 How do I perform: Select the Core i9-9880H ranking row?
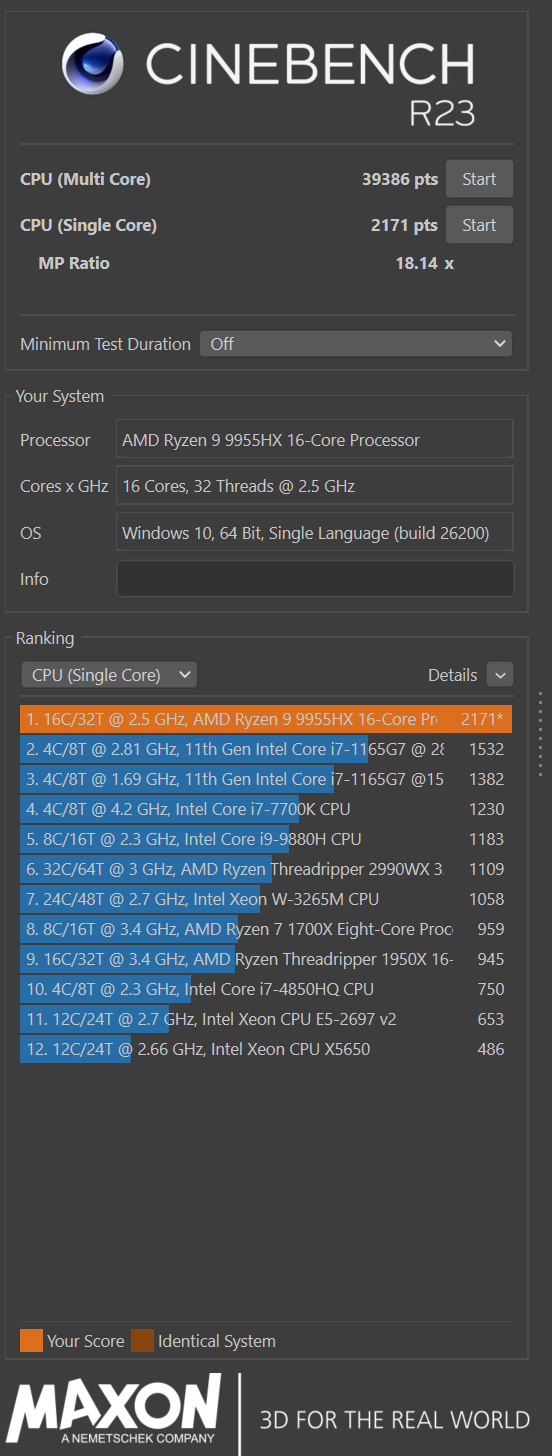[x=266, y=839]
